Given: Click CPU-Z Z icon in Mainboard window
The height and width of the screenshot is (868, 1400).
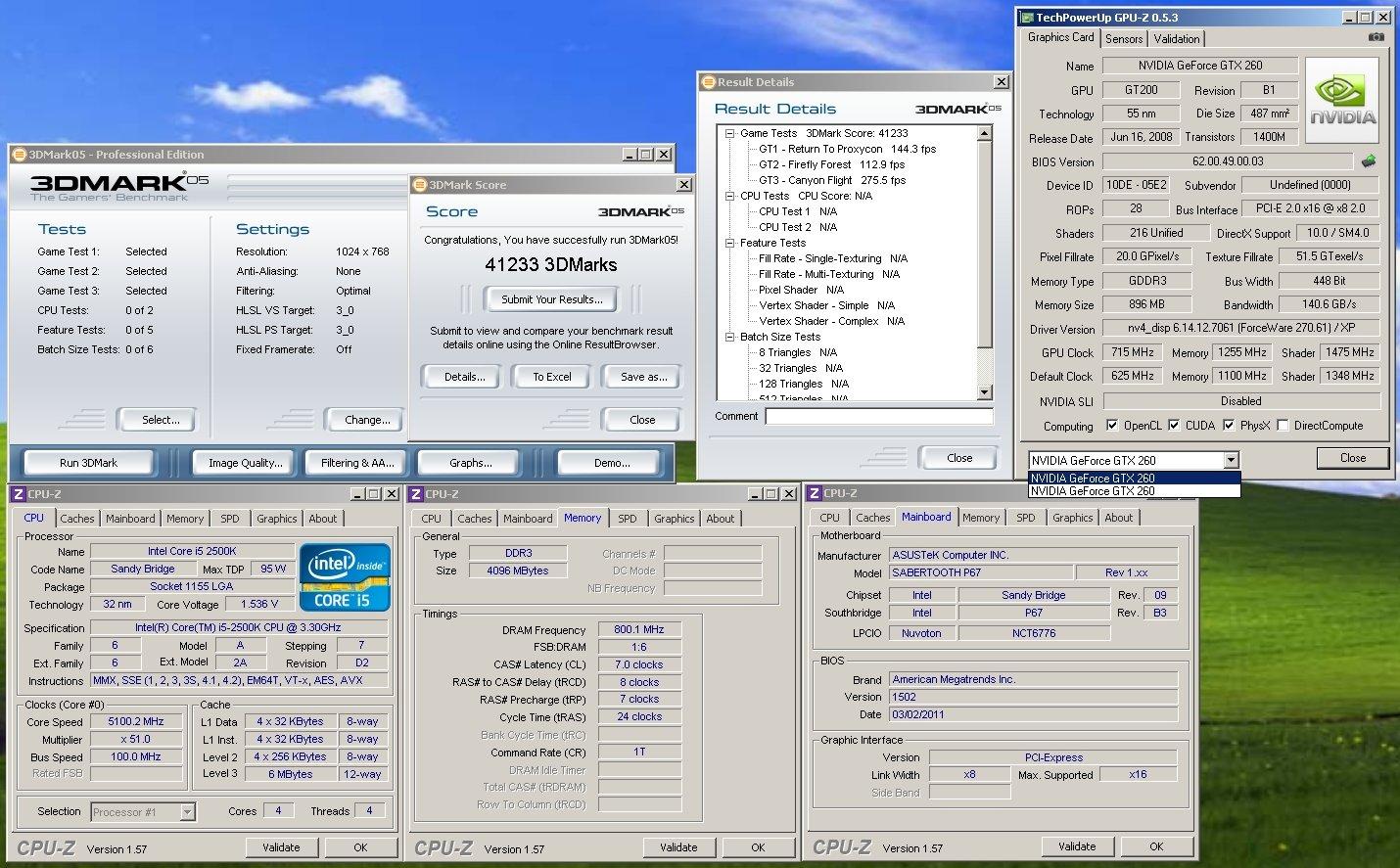Looking at the screenshot, I should (814, 493).
